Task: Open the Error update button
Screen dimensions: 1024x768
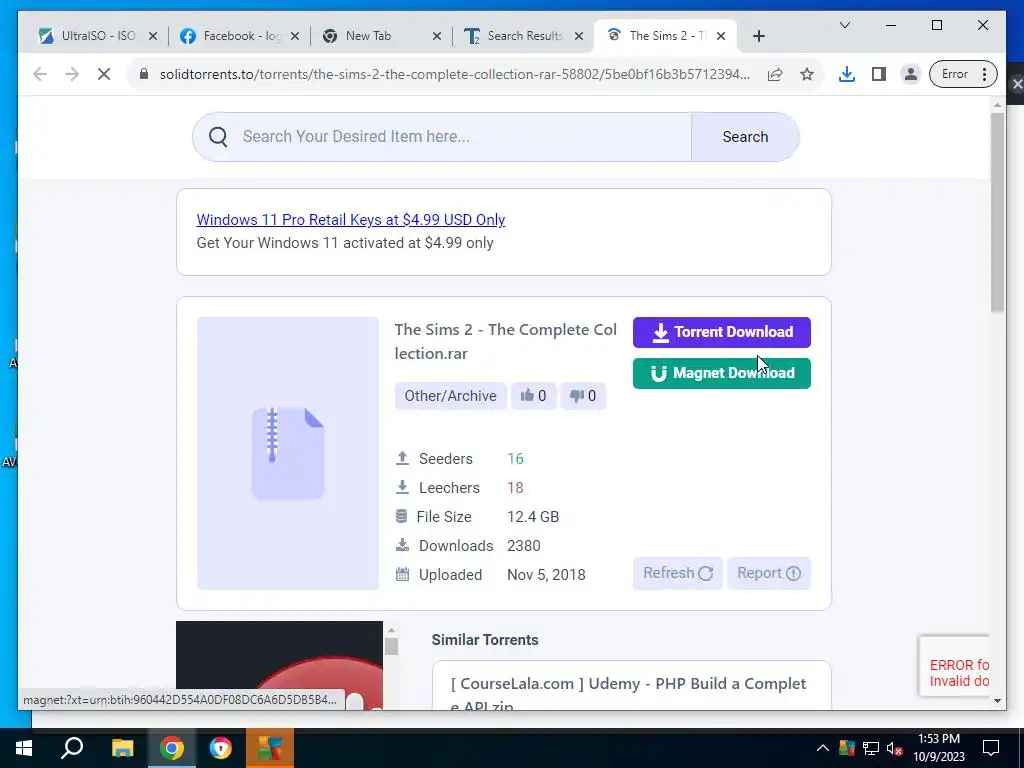Action: pyautogui.click(x=955, y=74)
